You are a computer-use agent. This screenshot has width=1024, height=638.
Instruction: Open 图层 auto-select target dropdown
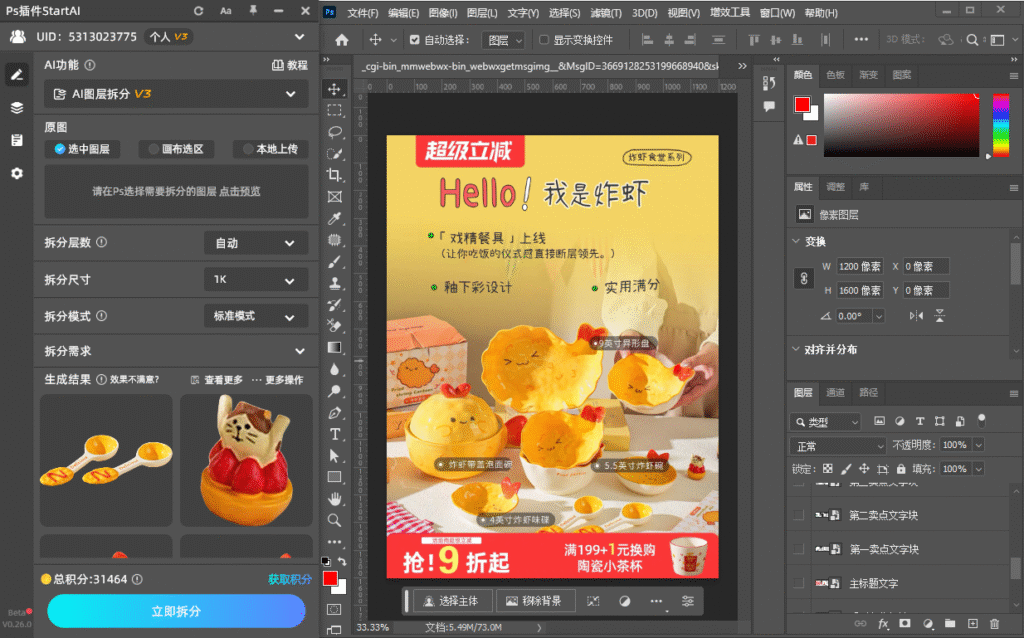coord(503,40)
